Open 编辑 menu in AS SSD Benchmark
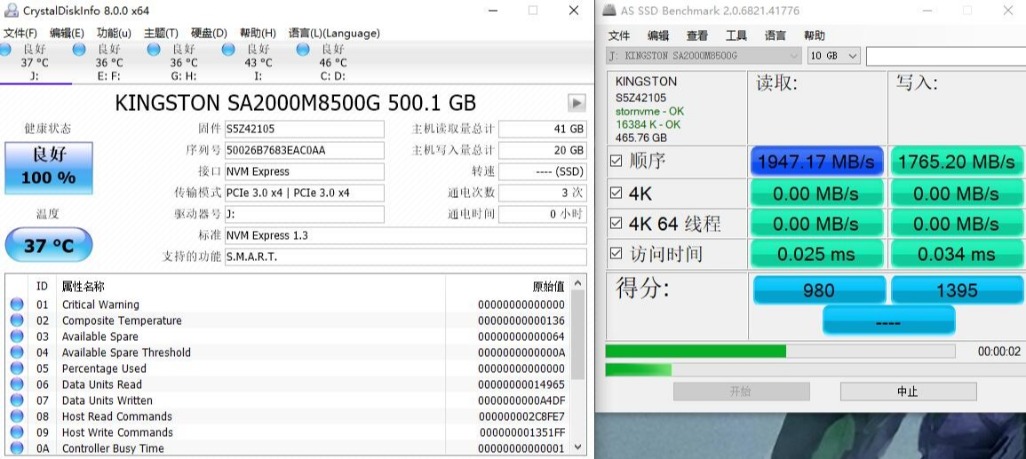Image resolution: width=1026 pixels, height=459 pixels. tap(658, 35)
